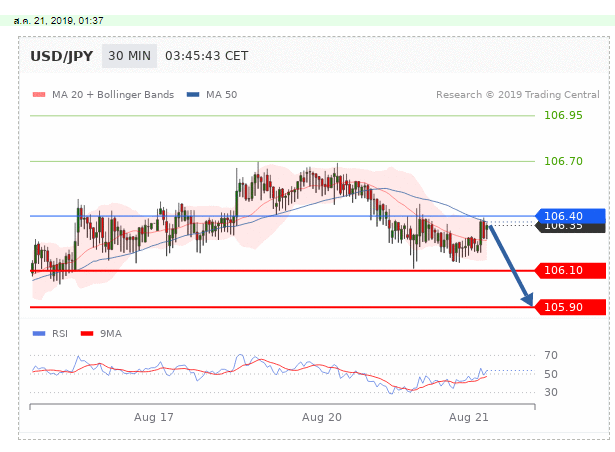Click the red 106.10 support price tag
Image resolution: width=615 pixels, height=452 pixels.
(571, 270)
